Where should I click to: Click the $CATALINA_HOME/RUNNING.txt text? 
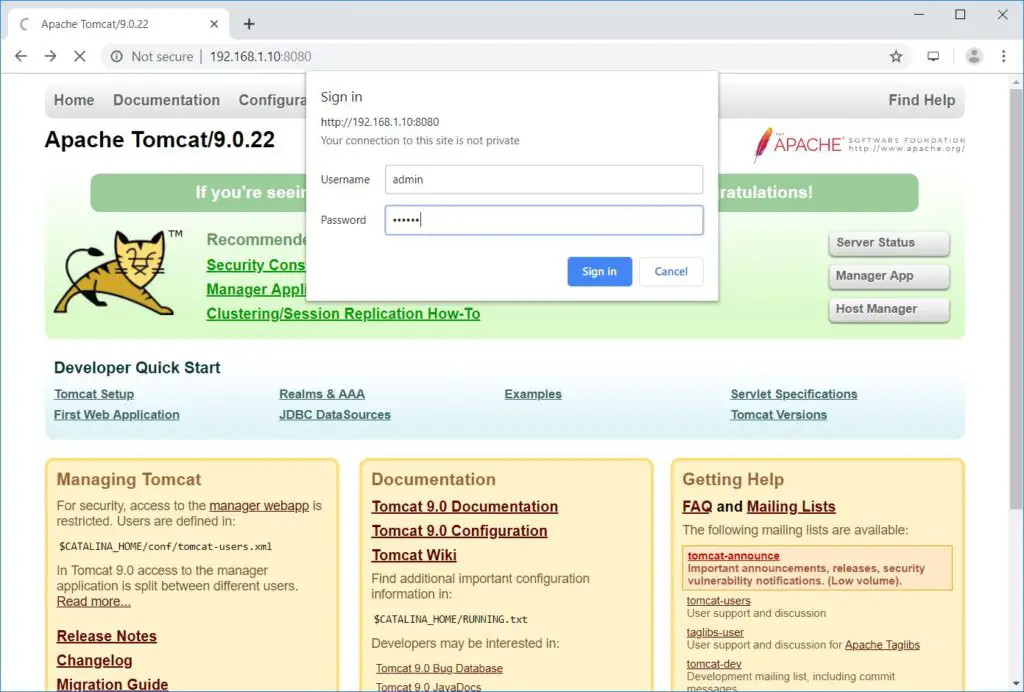pyautogui.click(x=451, y=620)
